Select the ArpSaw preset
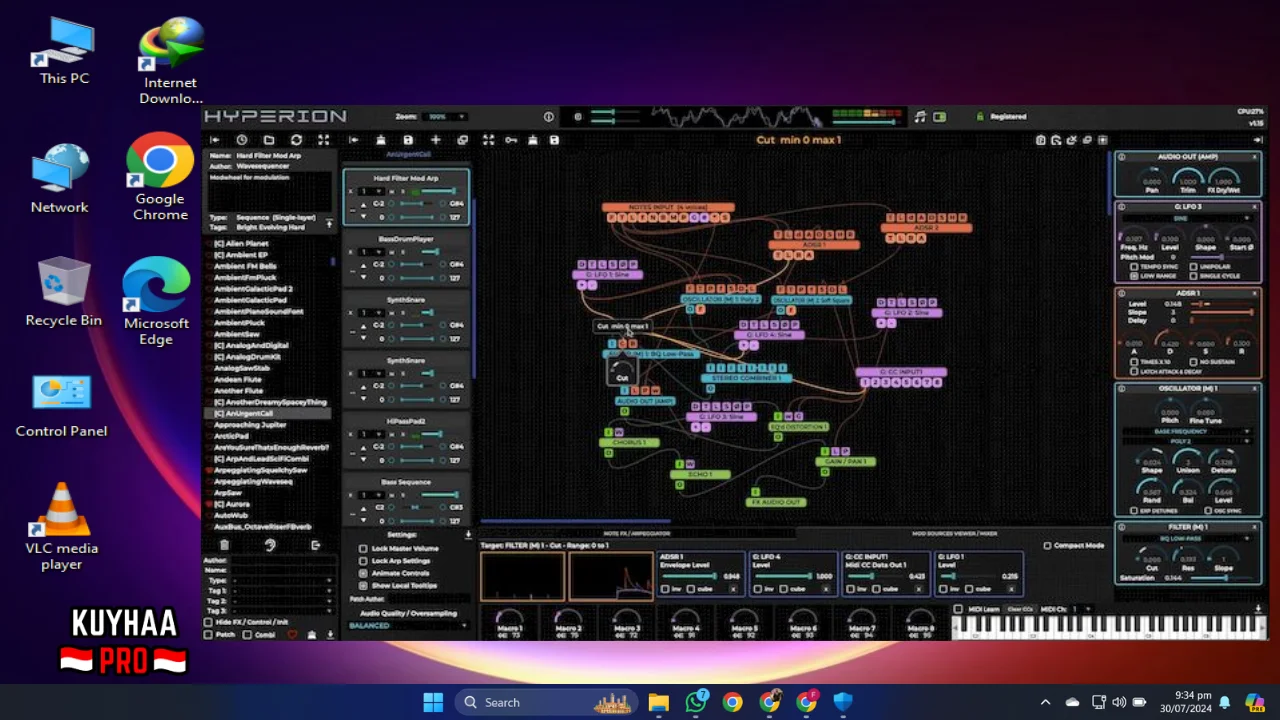Image resolution: width=1280 pixels, height=720 pixels. (228, 493)
